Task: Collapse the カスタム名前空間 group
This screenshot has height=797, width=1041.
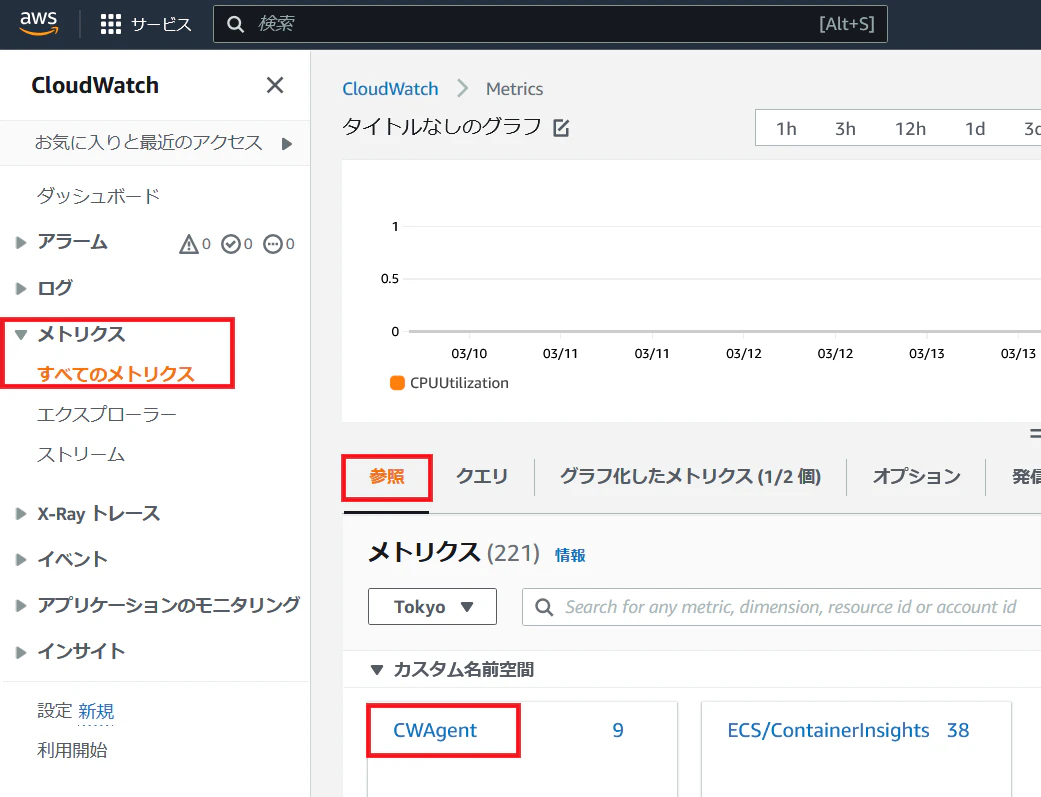Action: pyautogui.click(x=376, y=670)
